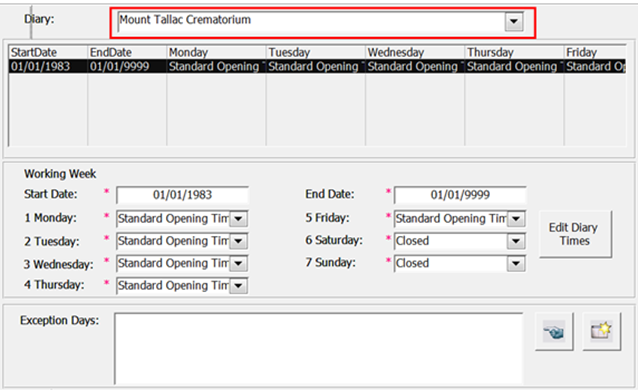Click the Working Week heading

click(x=60, y=174)
